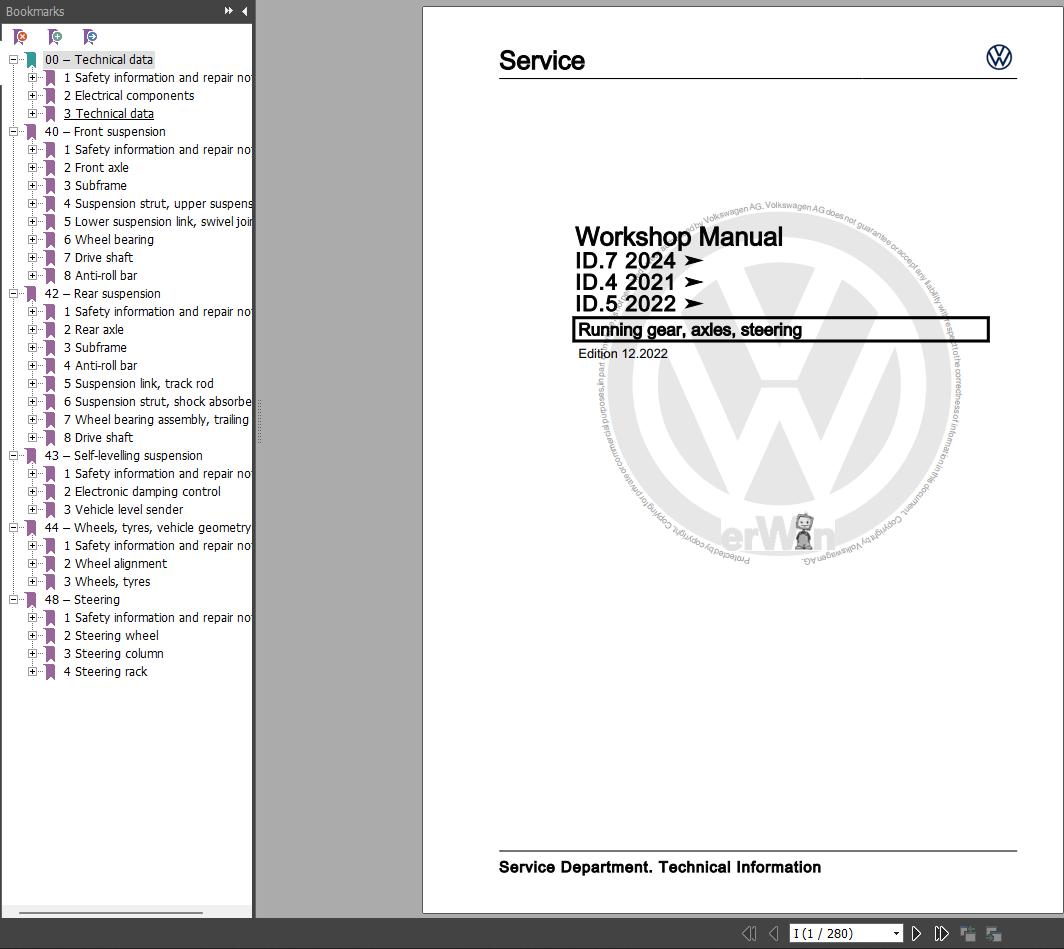Click bookmark icon beside 42 – Rear suspension
The width and height of the screenshot is (1064, 949).
tap(31, 294)
